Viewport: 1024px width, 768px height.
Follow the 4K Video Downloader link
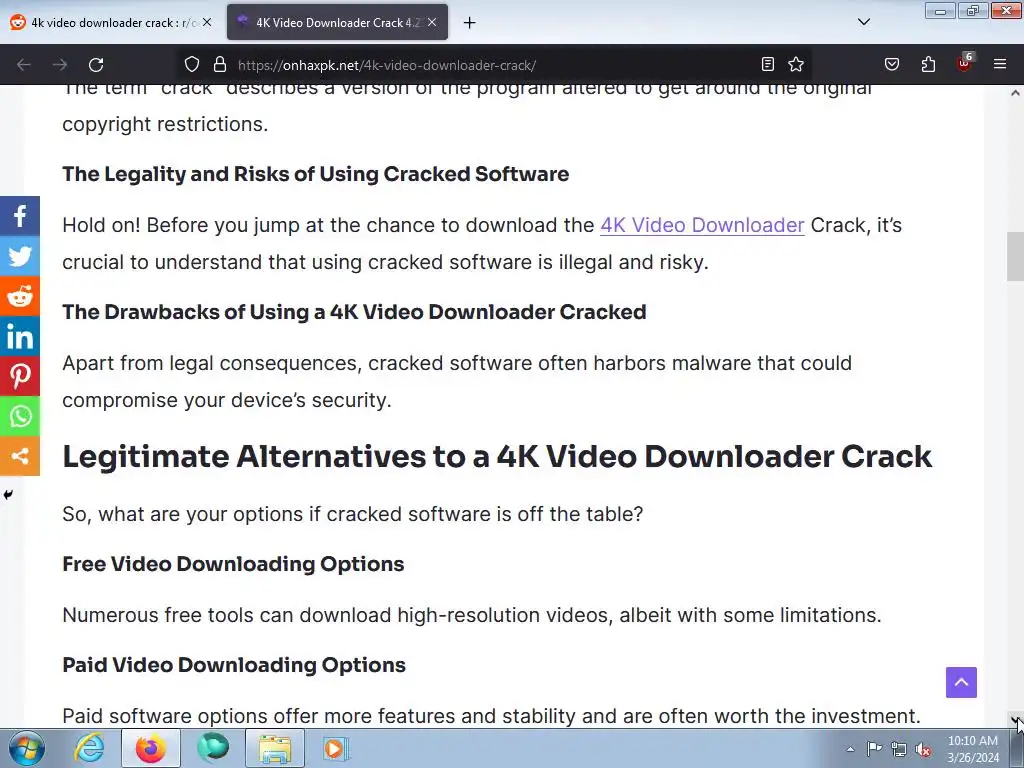[x=702, y=225]
